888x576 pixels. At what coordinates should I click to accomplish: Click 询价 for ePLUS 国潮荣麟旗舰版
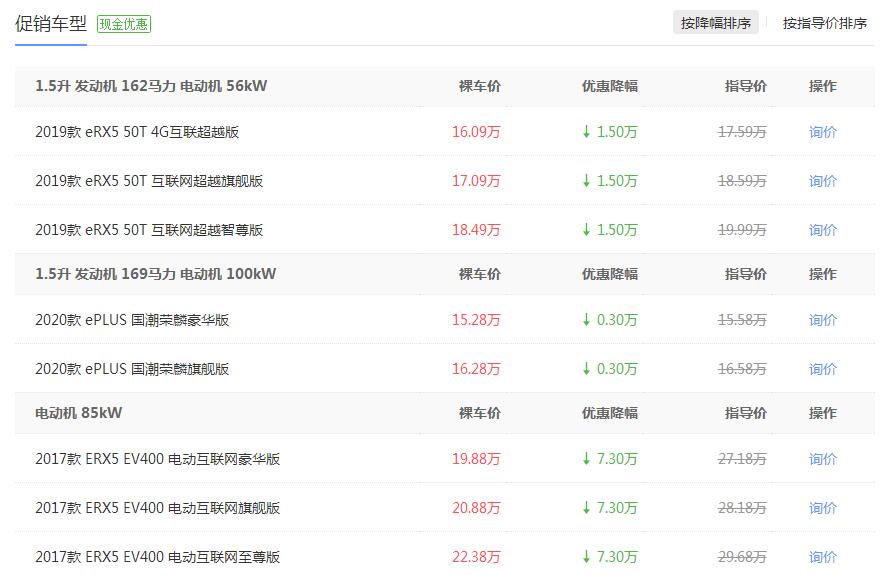point(822,369)
